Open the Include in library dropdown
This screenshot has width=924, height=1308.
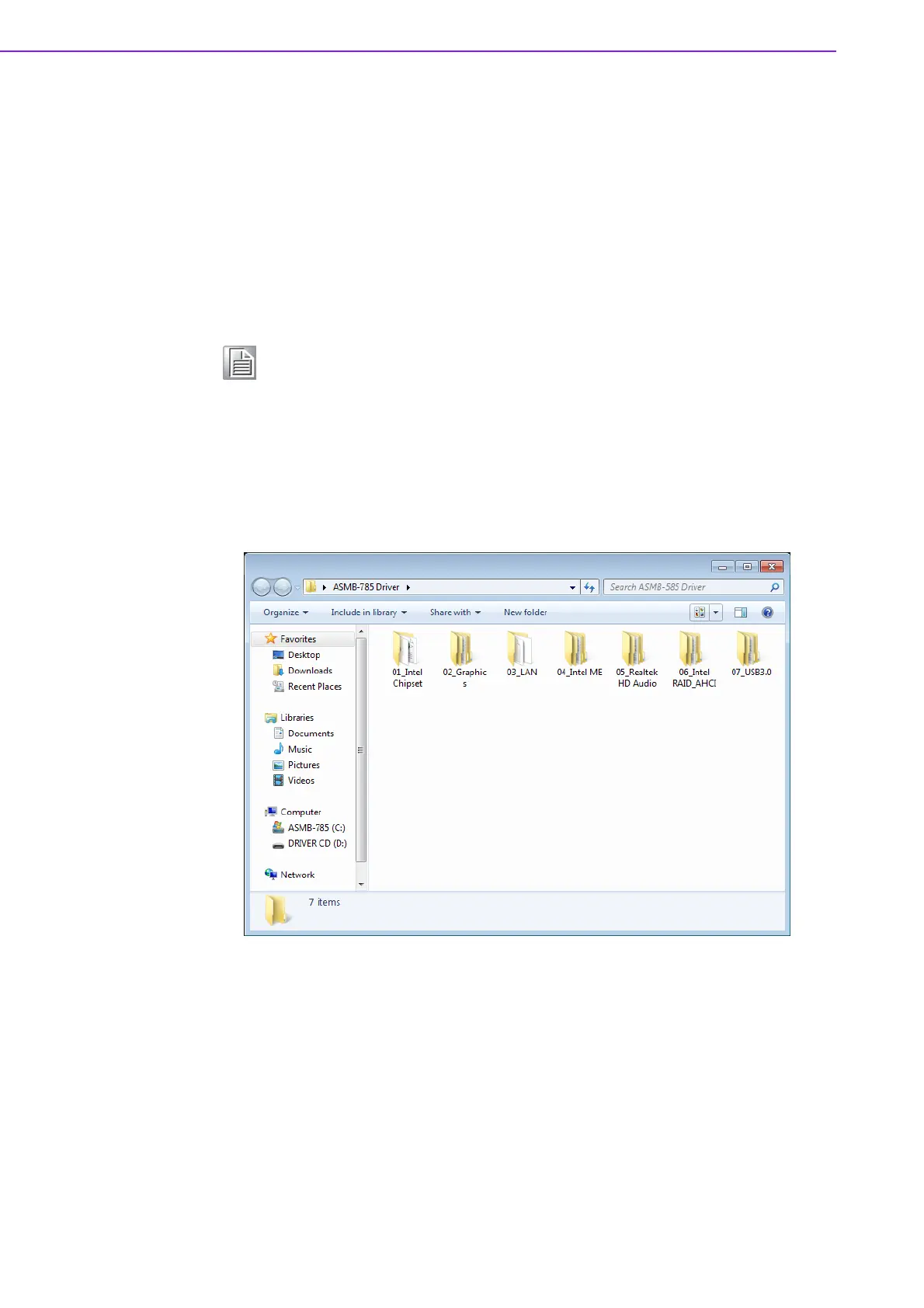click(369, 612)
